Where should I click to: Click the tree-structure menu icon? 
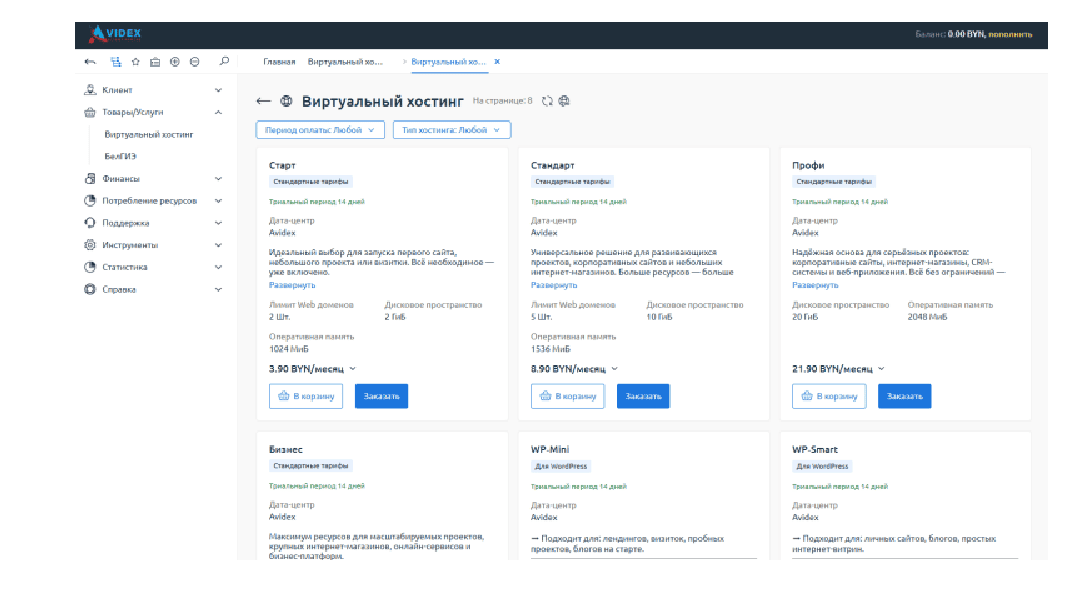click(116, 62)
